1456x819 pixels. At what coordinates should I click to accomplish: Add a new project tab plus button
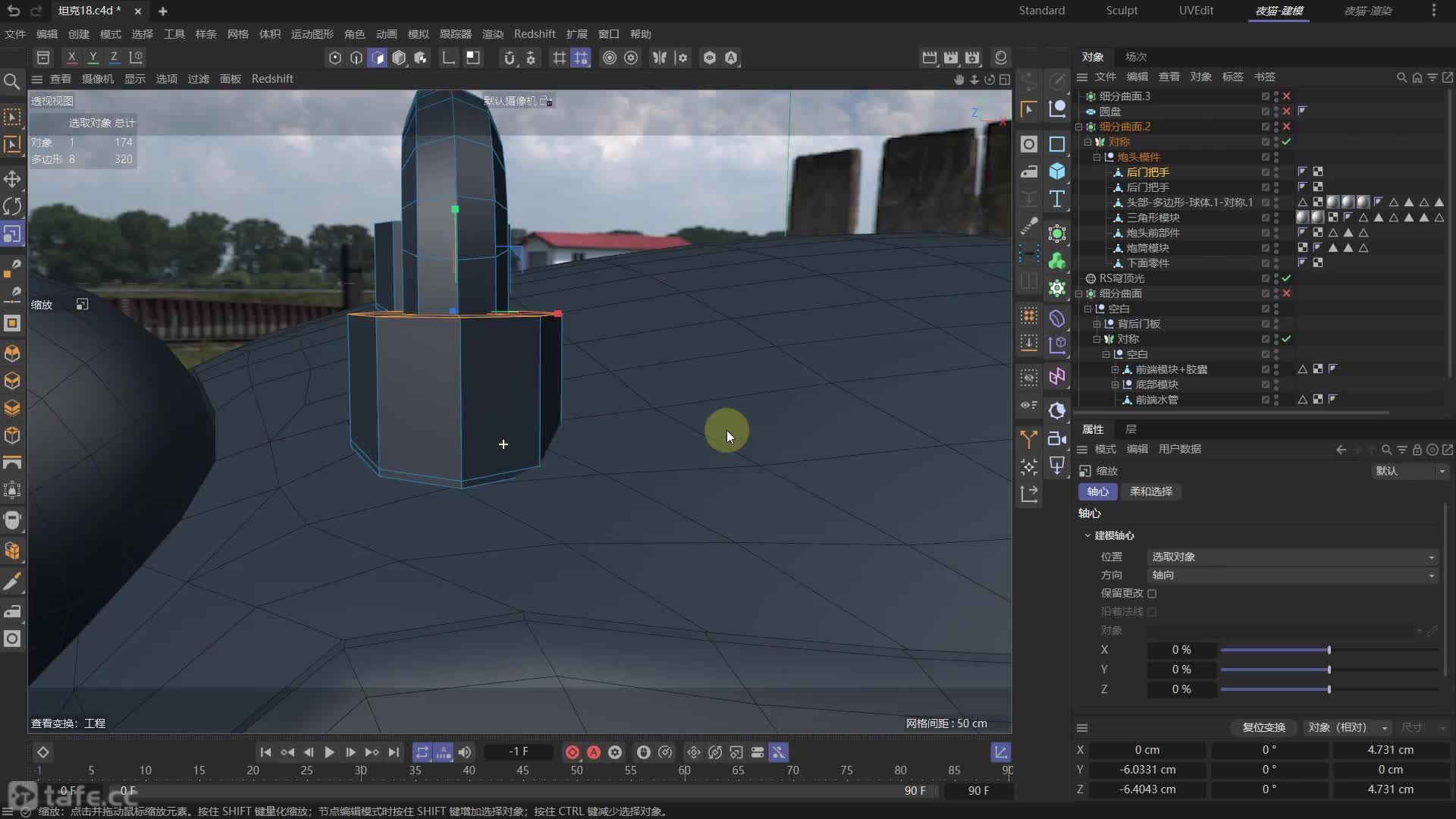163,11
